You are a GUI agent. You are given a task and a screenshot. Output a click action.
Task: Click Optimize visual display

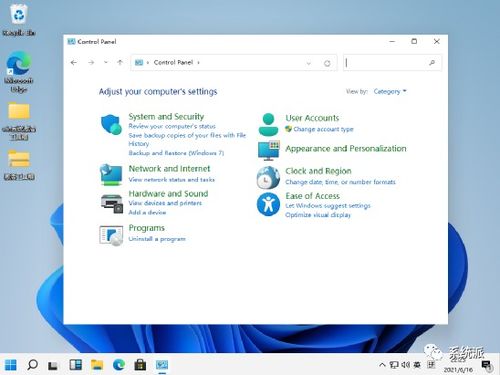pos(318,215)
